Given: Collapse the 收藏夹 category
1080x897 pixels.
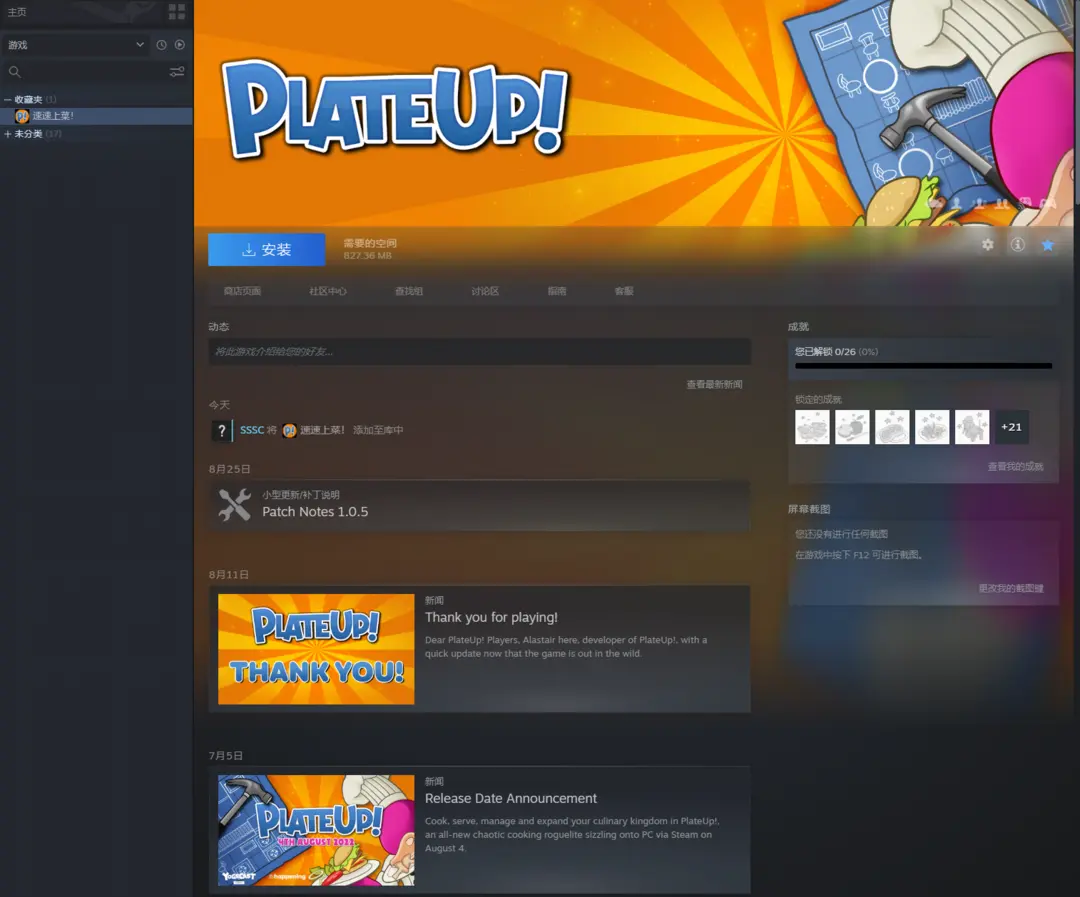Looking at the screenshot, I should coord(8,99).
